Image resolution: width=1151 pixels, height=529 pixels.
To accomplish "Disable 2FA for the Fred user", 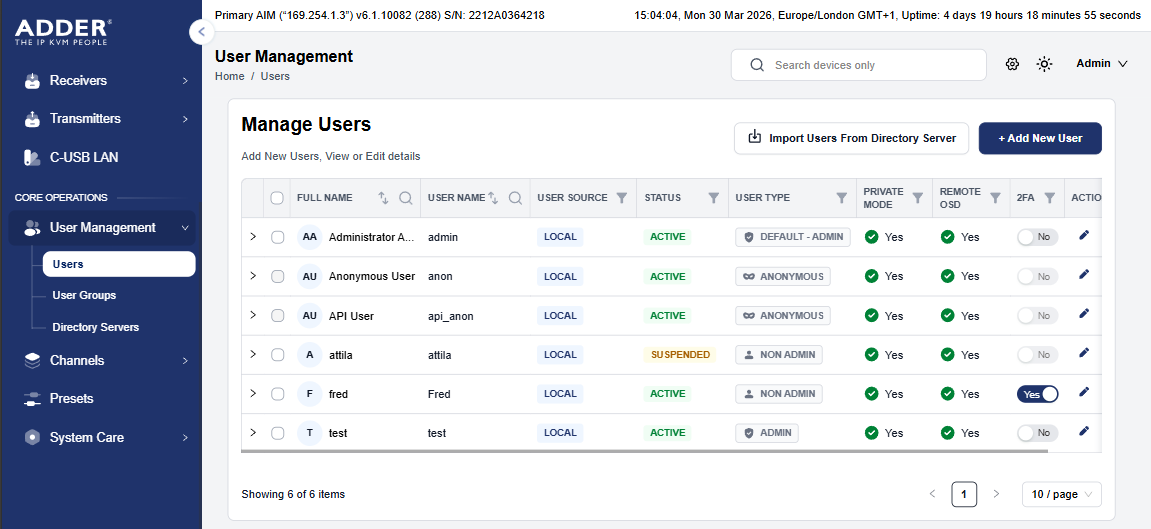I will 1037,394.
